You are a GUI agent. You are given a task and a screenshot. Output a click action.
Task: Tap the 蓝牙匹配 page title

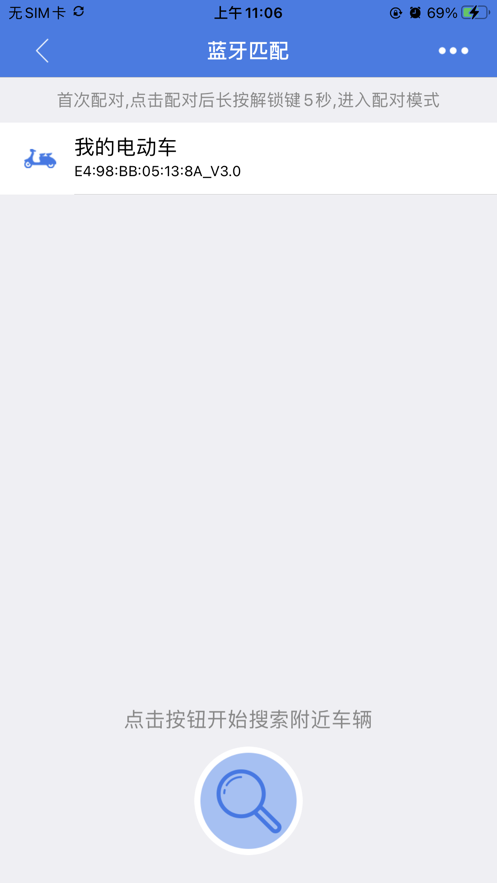pyautogui.click(x=248, y=51)
